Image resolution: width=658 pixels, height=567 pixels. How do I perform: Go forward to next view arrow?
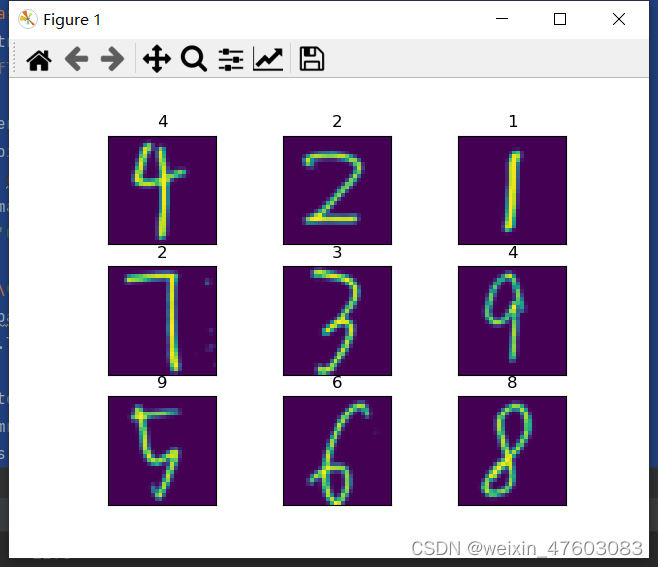coord(112,59)
